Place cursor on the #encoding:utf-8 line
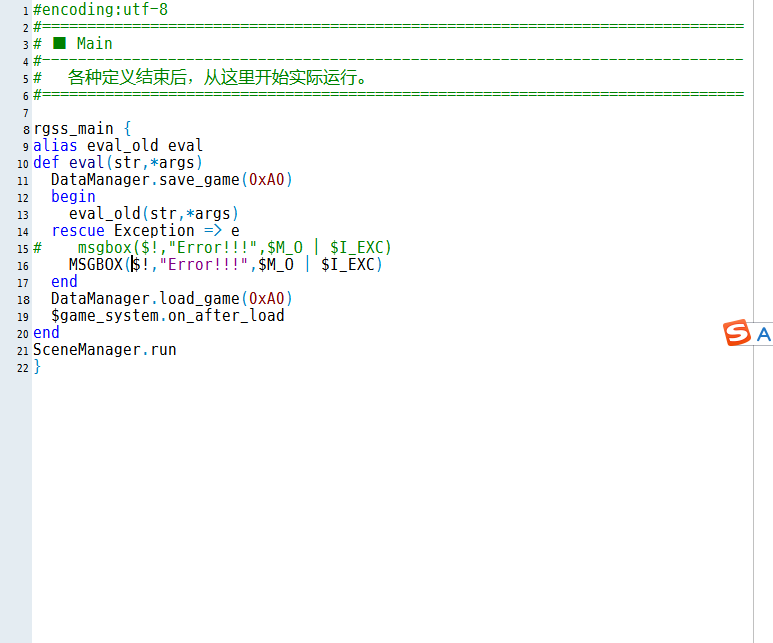 pos(101,9)
